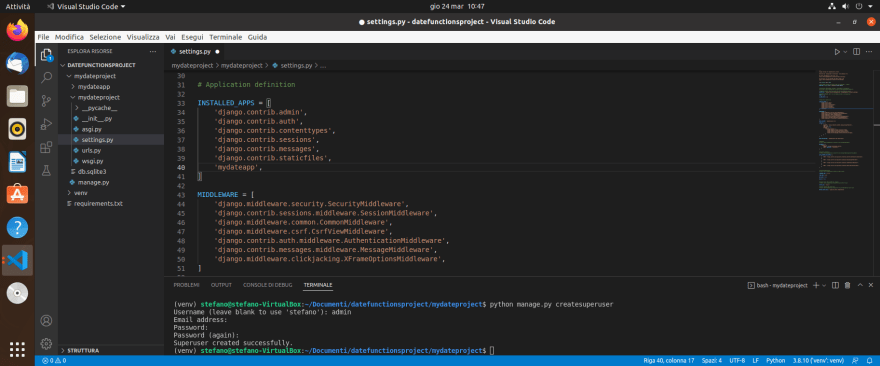
Task: Kill terminal with the trash icon
Action: click(x=847, y=285)
